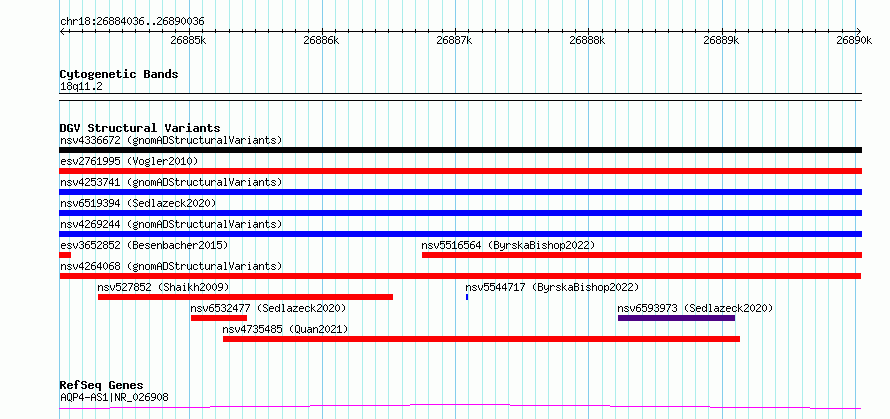Open the nsv5544717 (ByrskaBishop2022) label
Viewport: 890px width, 419px height.
coord(552,287)
